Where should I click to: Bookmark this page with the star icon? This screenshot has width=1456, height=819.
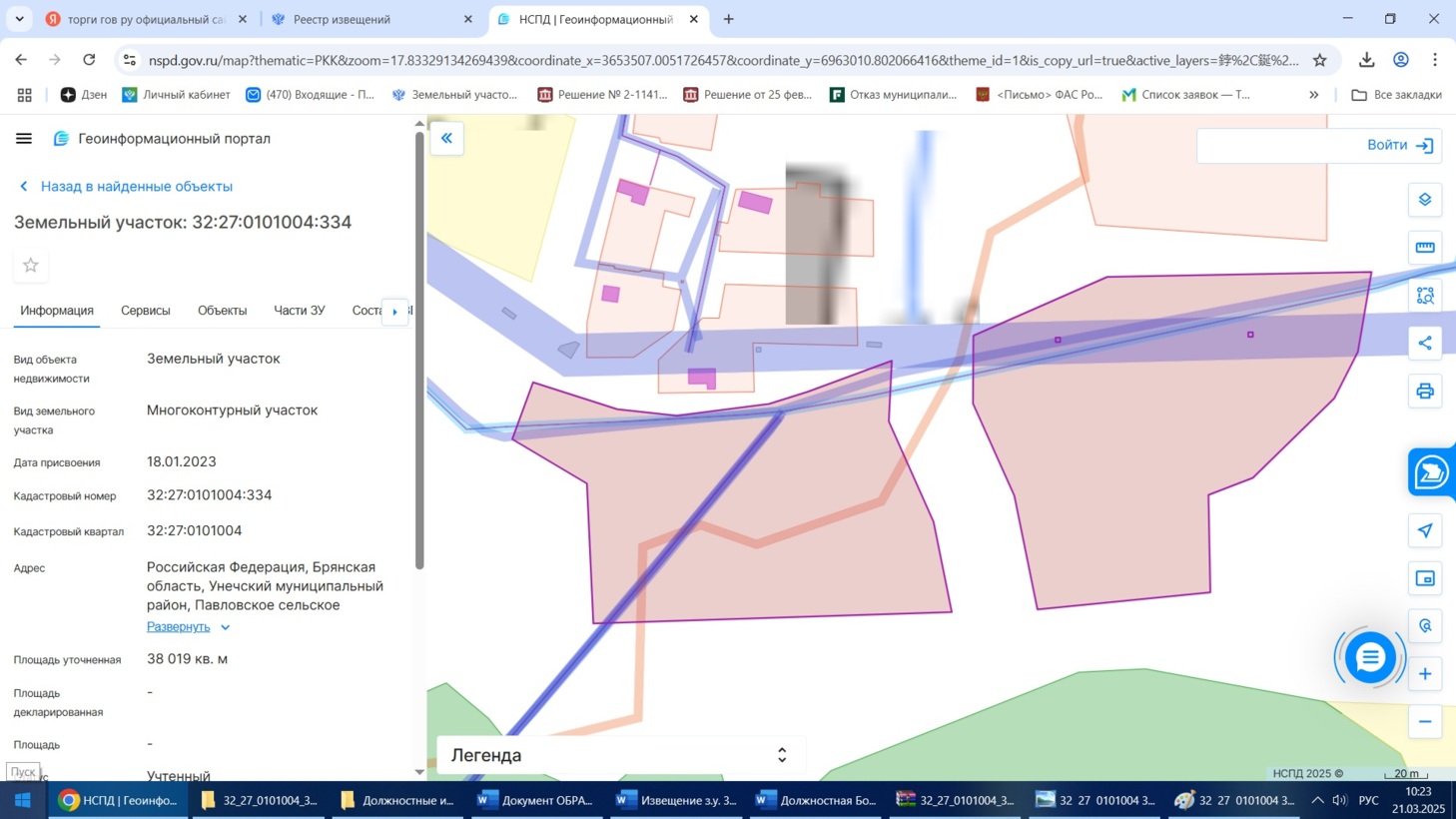pos(1319,60)
